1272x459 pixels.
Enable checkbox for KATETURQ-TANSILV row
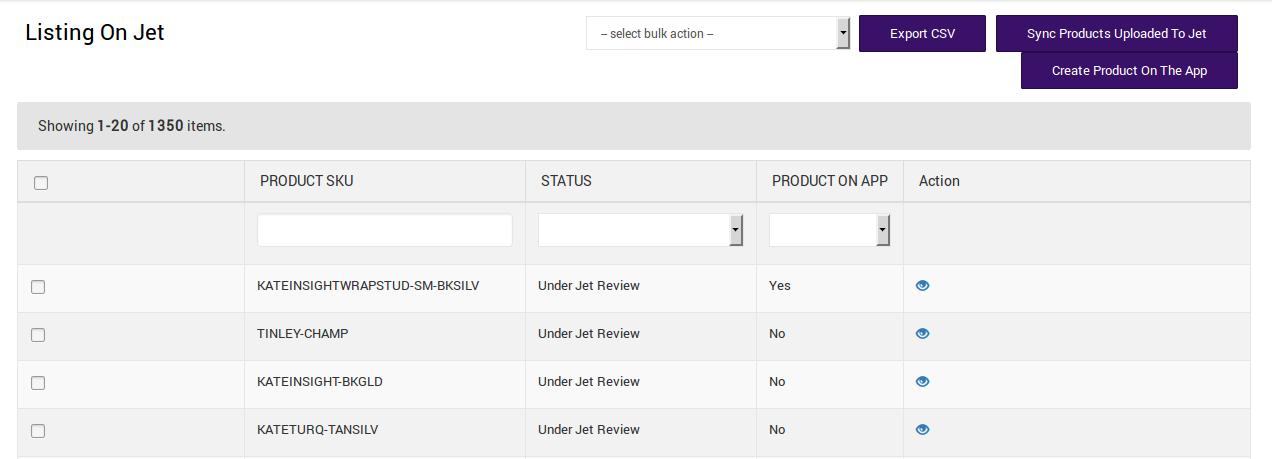point(38,431)
